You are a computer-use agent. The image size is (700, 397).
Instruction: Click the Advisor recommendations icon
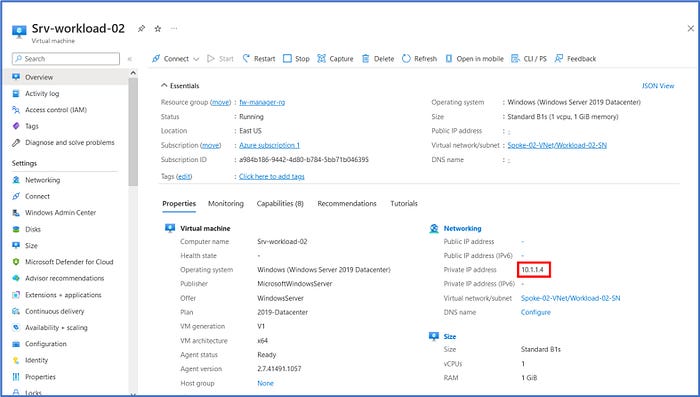point(16,278)
